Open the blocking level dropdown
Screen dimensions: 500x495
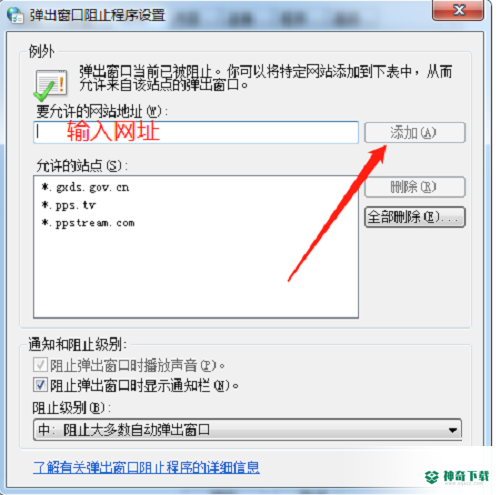click(247, 430)
